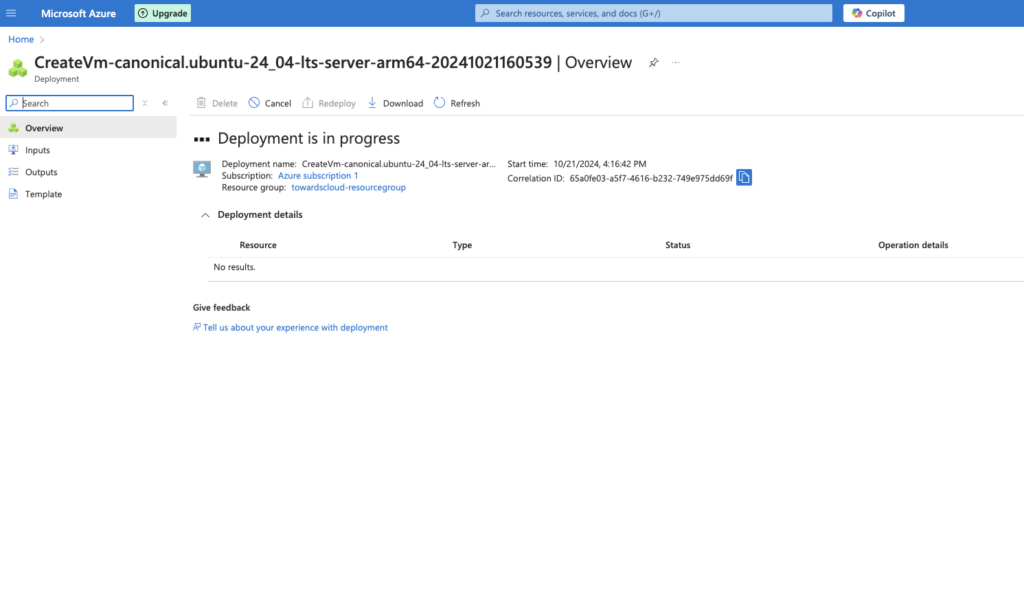The image size is (1024, 600).
Task: Click the Overview sidebar icon
Action: (x=13, y=128)
